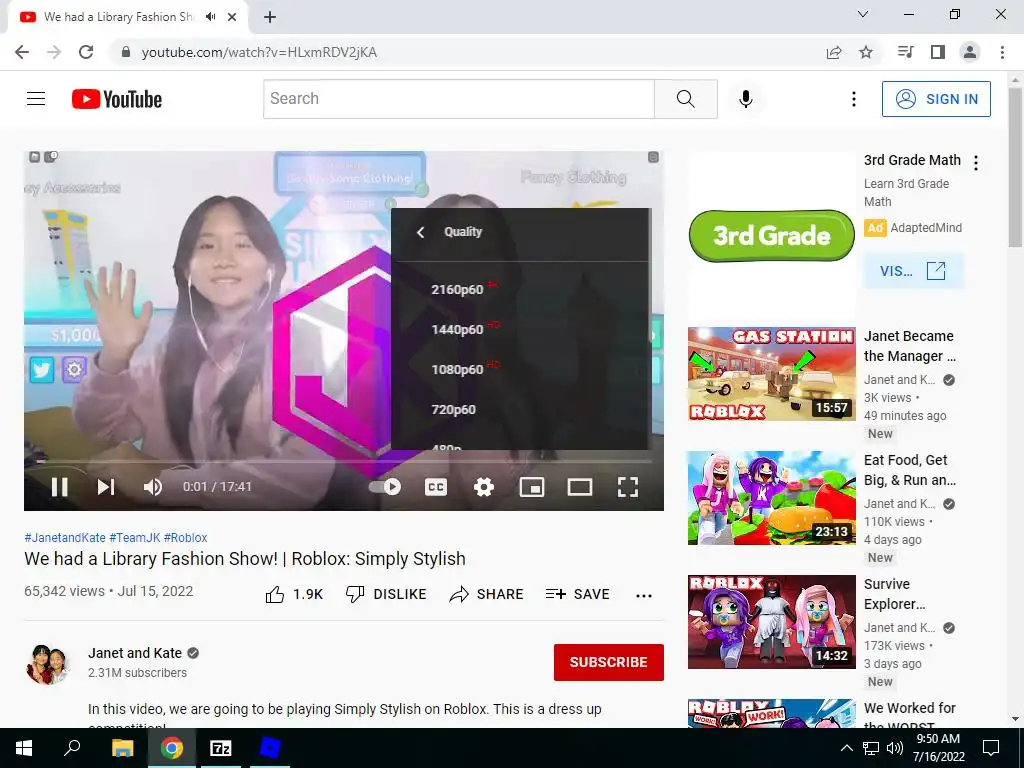Open the media control icon in Chrome

point(905,52)
